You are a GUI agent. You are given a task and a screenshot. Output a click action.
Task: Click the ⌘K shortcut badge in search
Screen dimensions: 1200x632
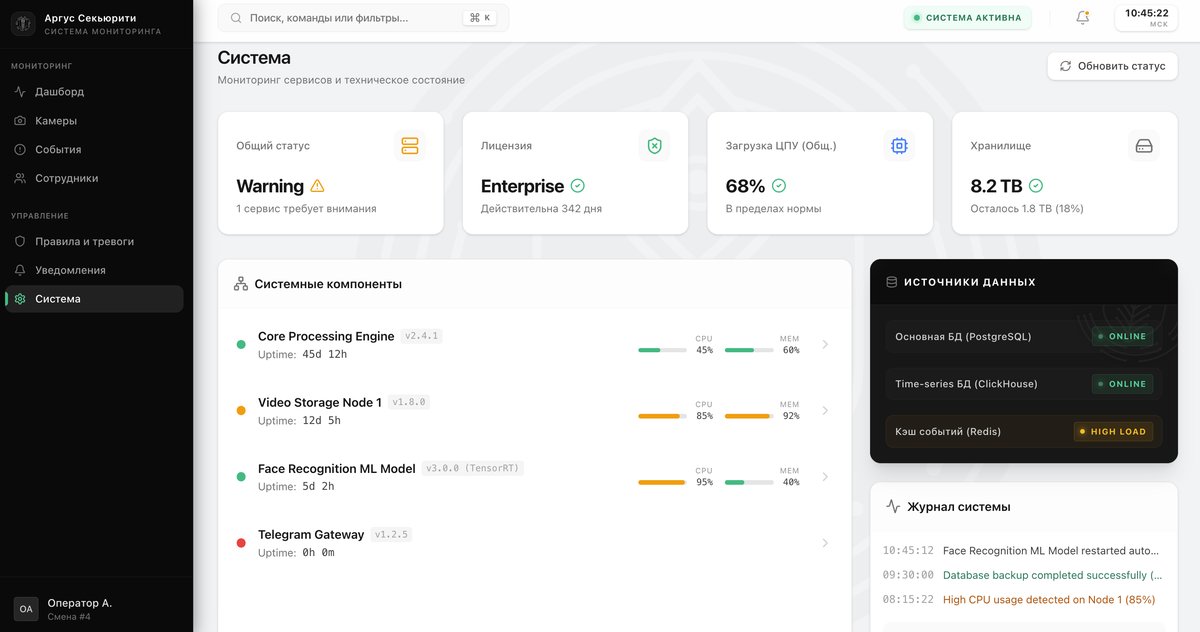click(480, 18)
